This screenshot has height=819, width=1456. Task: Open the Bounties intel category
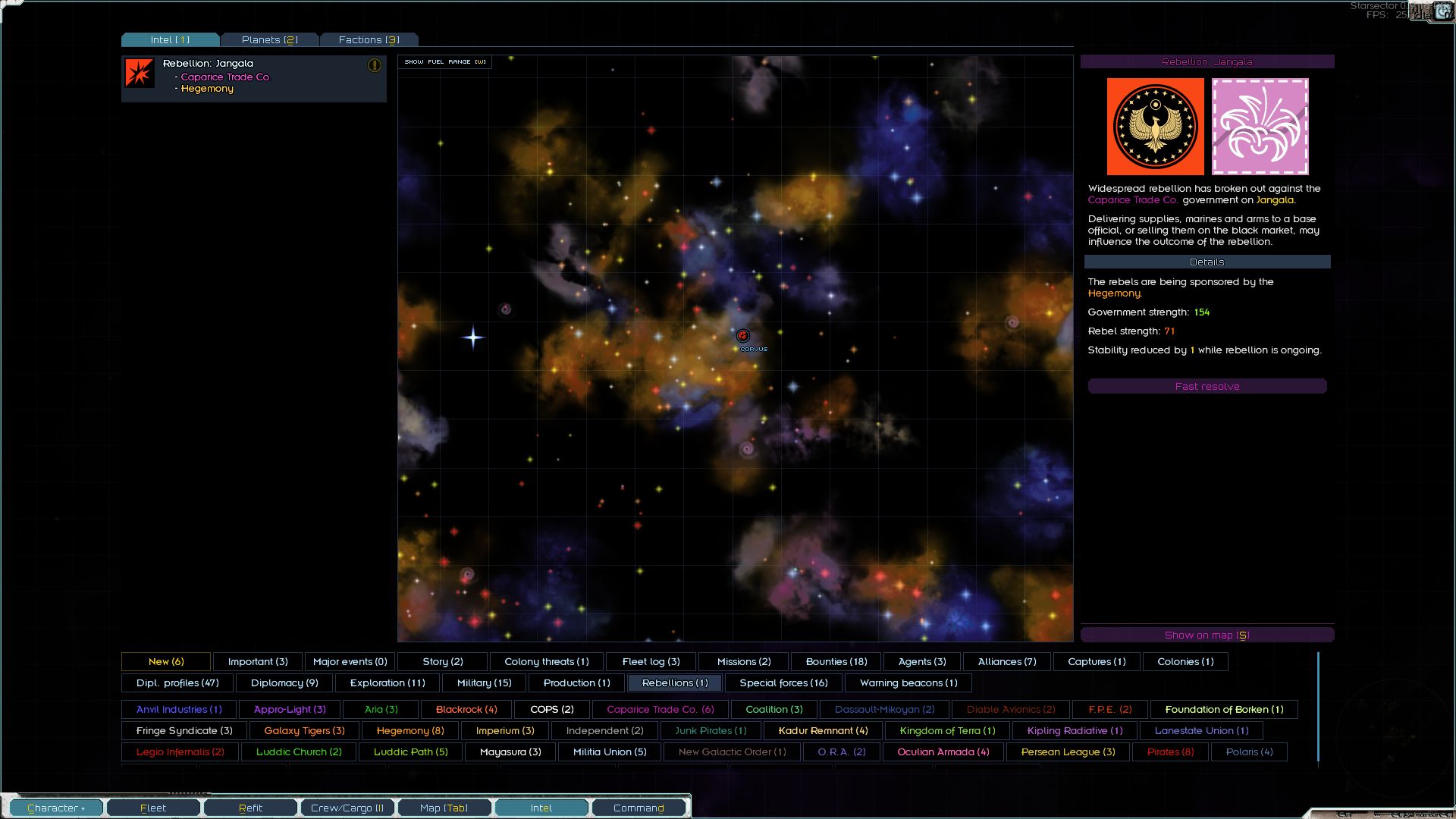pos(835,661)
